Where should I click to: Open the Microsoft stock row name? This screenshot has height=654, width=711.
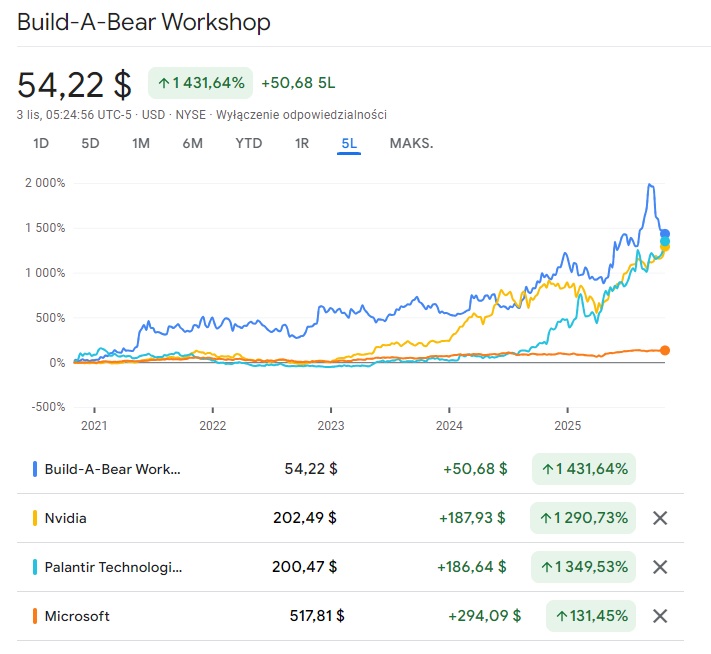tap(77, 616)
